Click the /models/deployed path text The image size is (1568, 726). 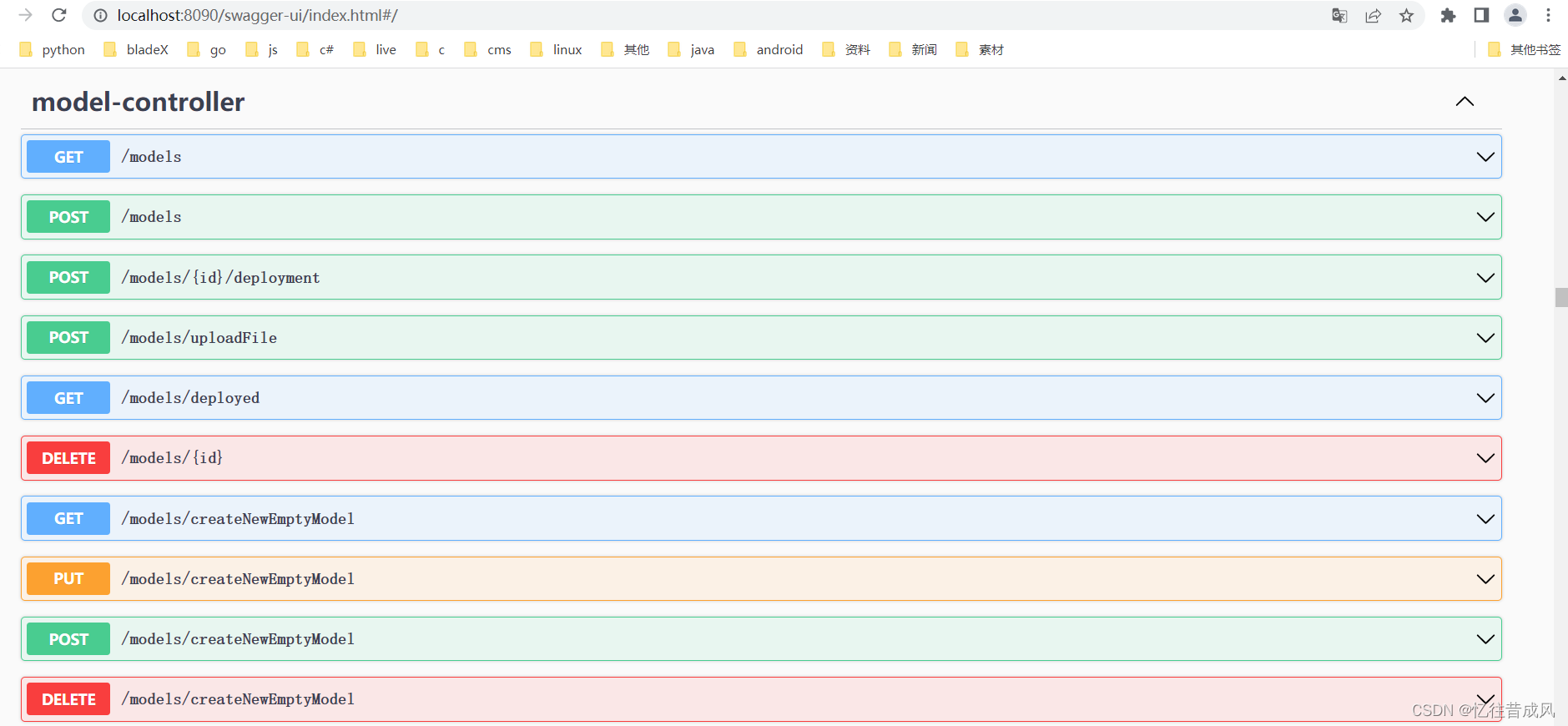coord(190,398)
